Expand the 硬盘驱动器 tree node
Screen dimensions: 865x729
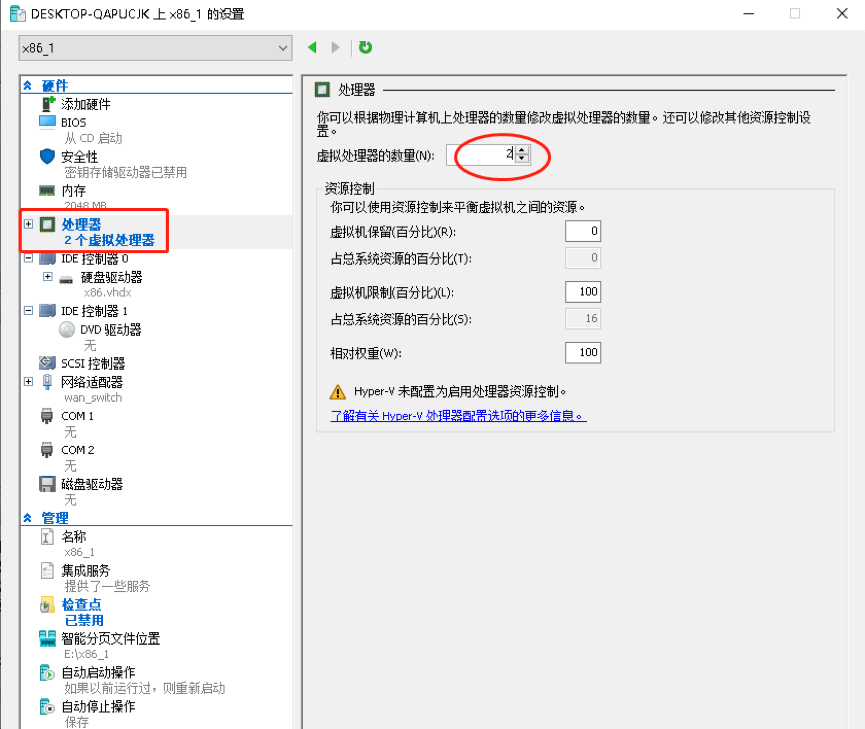tap(48, 276)
